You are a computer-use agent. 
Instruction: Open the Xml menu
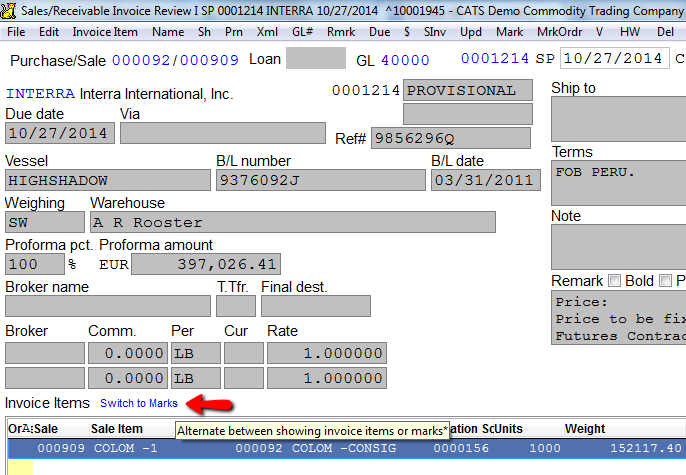click(267, 32)
